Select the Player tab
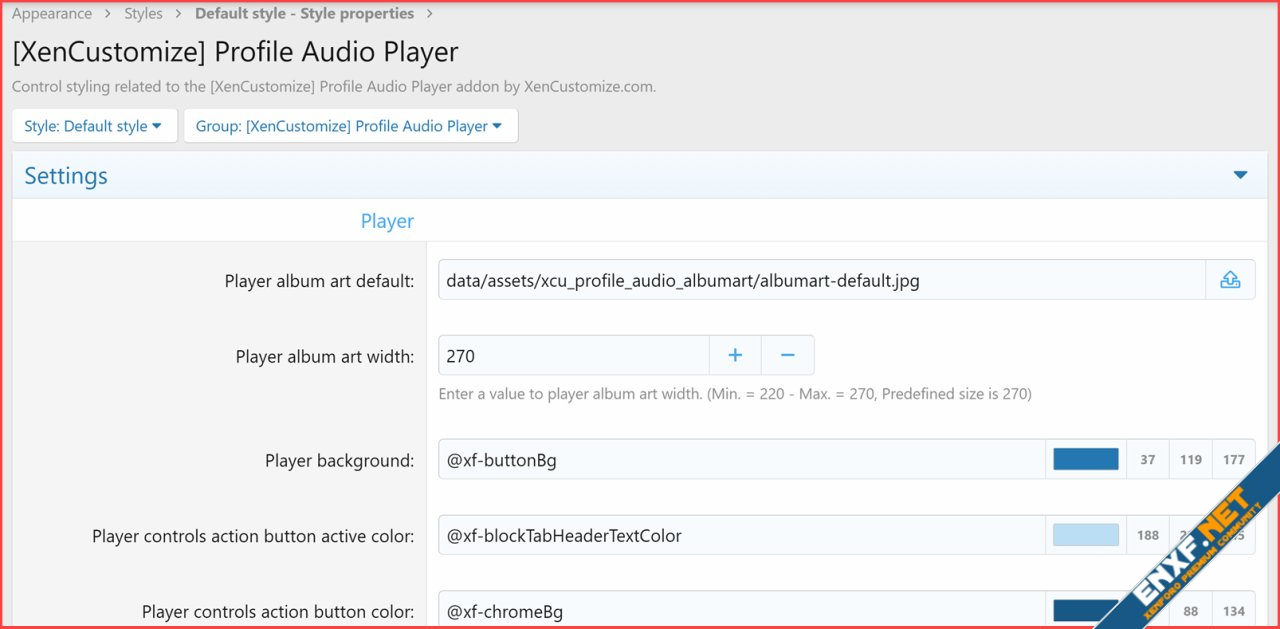This screenshot has width=1280, height=629. 387,221
